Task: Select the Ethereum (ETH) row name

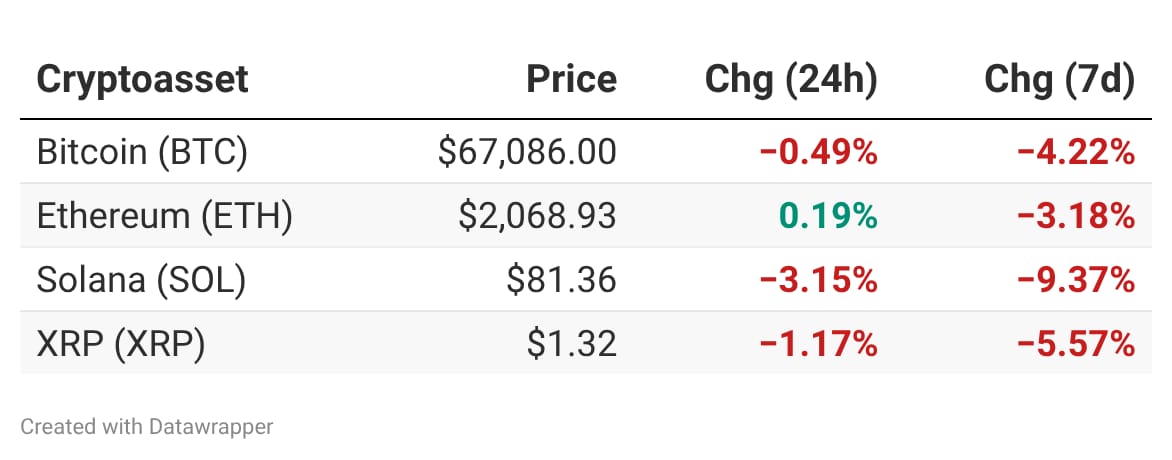Action: [165, 216]
